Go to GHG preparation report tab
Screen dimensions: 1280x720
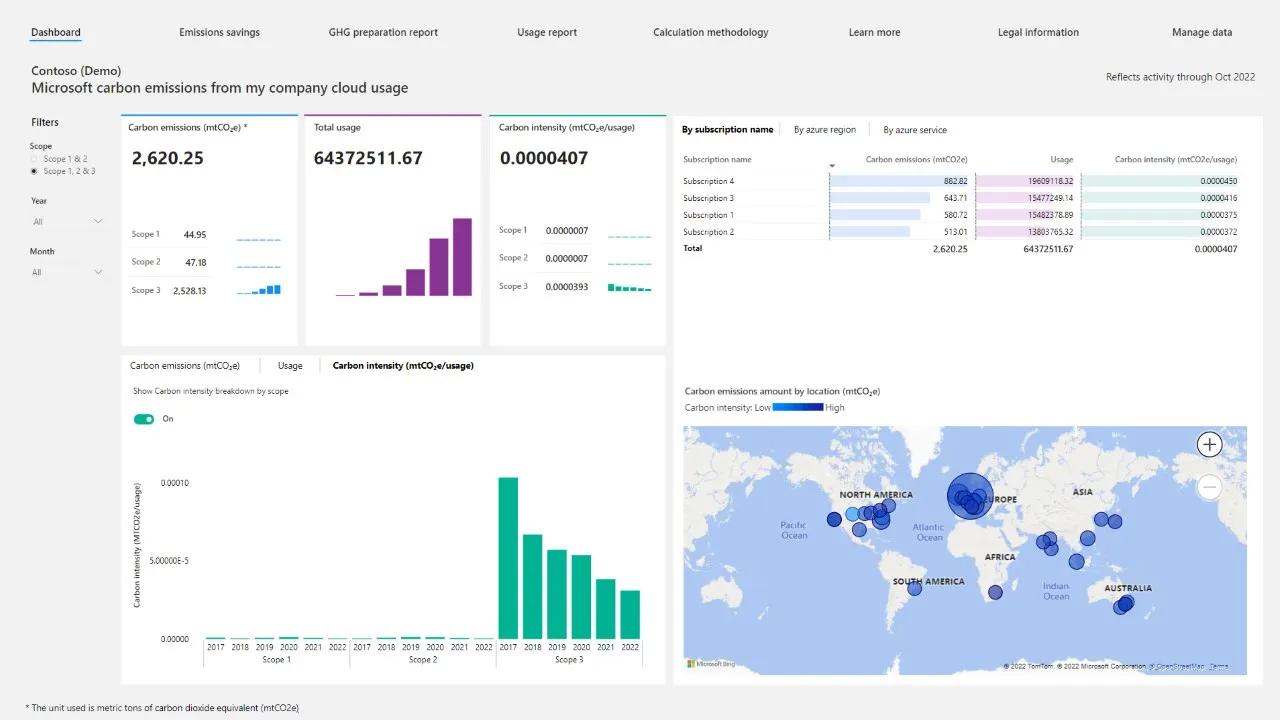[383, 32]
